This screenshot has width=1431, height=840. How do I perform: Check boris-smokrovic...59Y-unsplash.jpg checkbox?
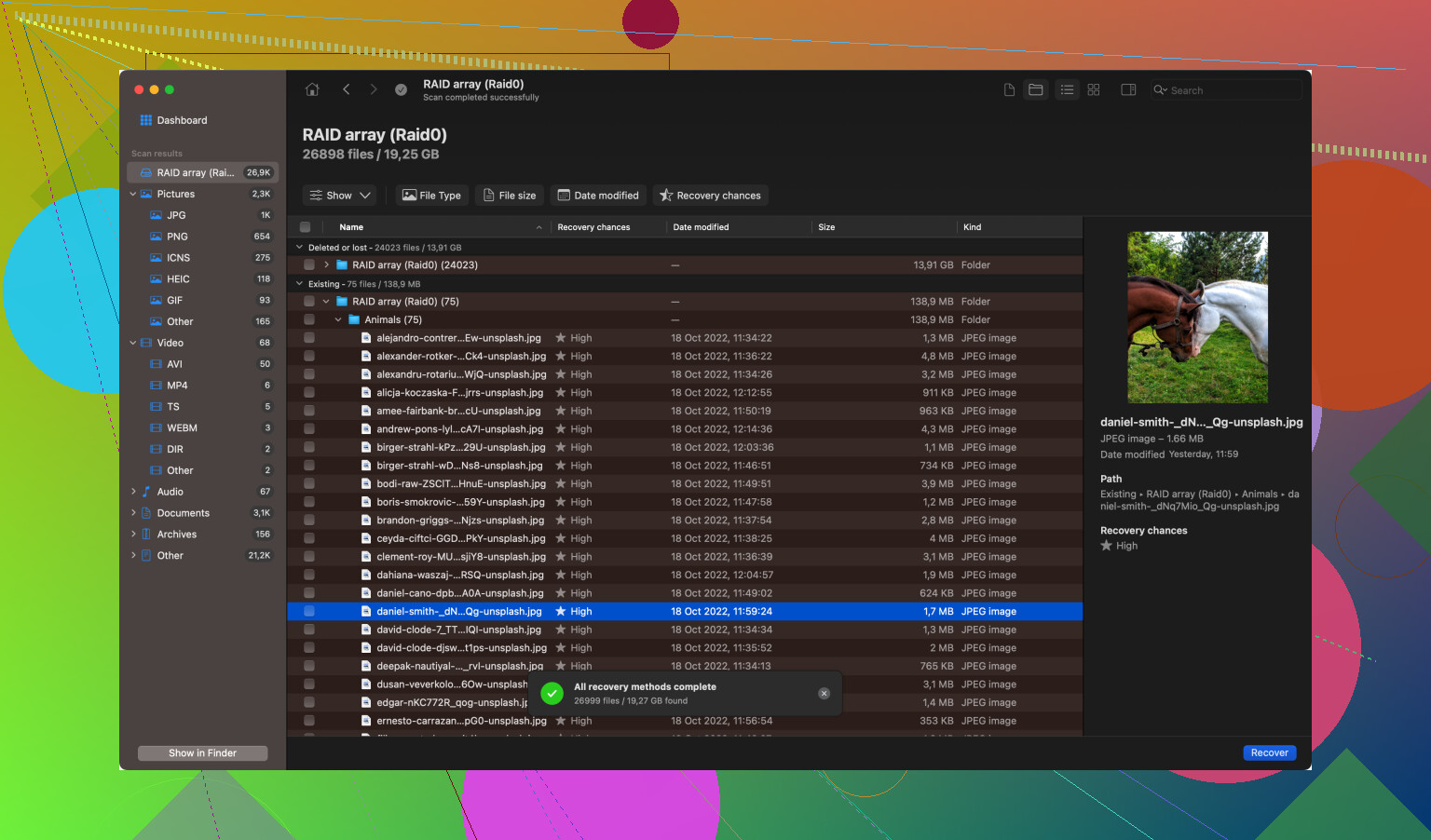pos(308,502)
